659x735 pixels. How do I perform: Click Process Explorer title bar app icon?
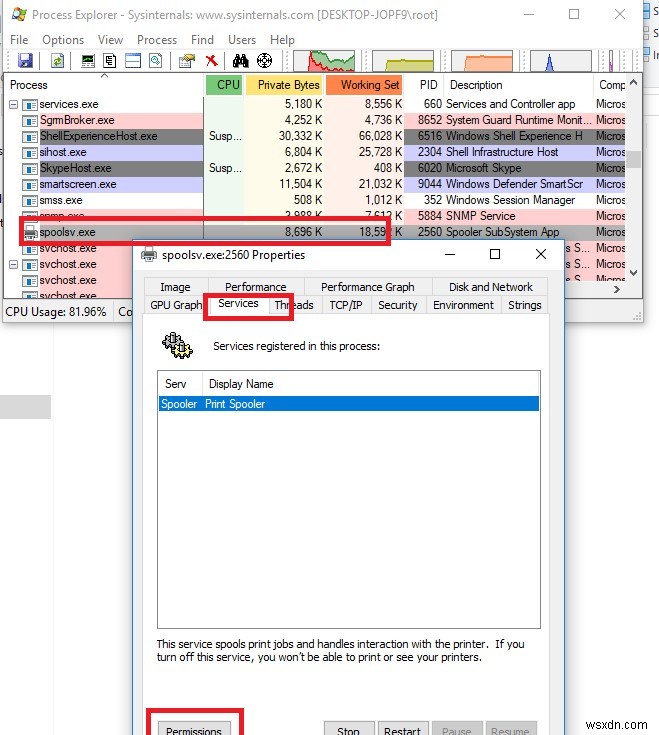(x=19, y=15)
